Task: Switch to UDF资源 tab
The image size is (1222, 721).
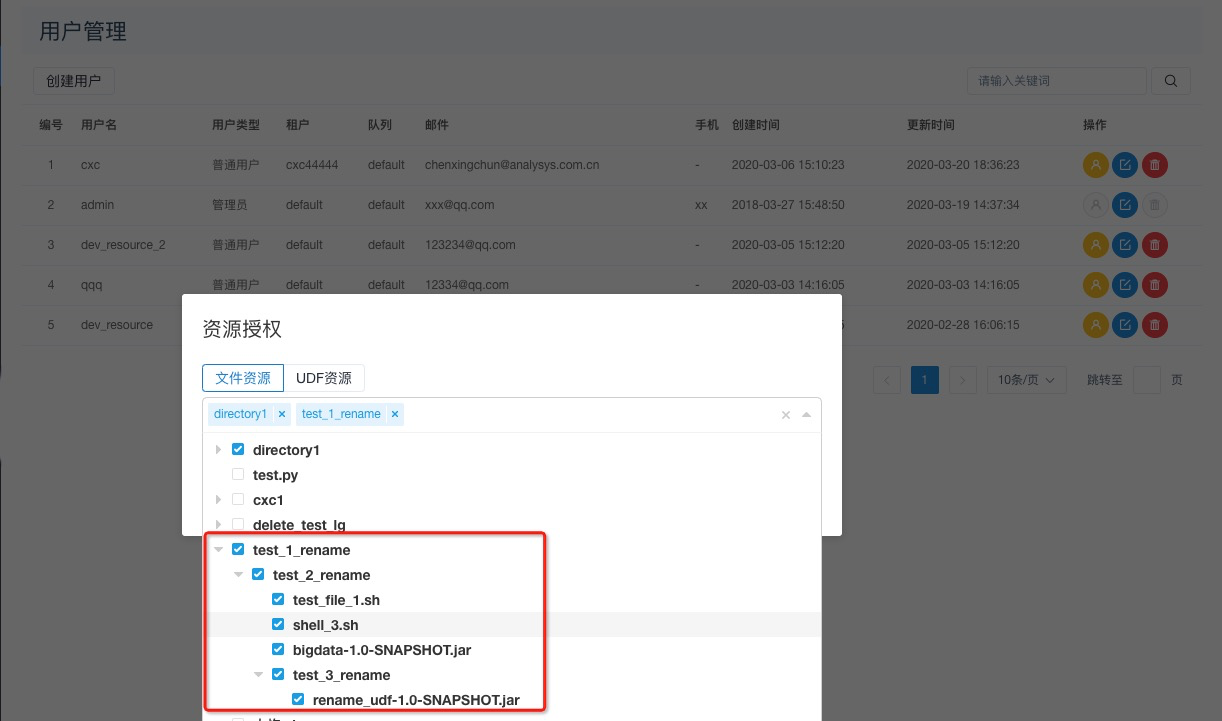Action: tap(324, 378)
